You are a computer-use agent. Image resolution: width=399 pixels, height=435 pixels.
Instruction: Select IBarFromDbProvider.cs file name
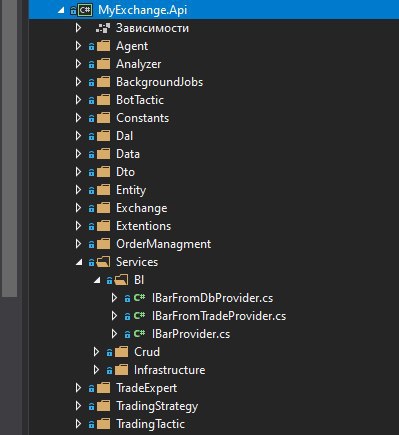pyautogui.click(x=212, y=298)
